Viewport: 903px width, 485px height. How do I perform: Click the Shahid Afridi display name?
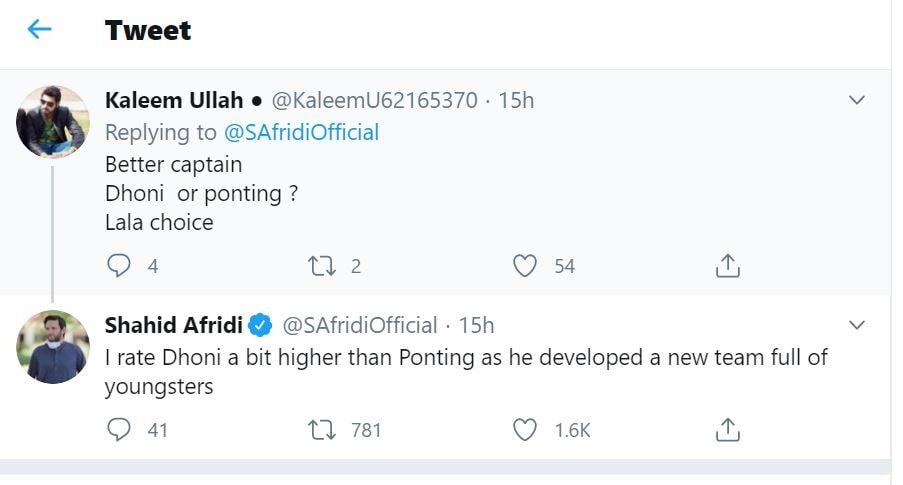pyautogui.click(x=174, y=325)
